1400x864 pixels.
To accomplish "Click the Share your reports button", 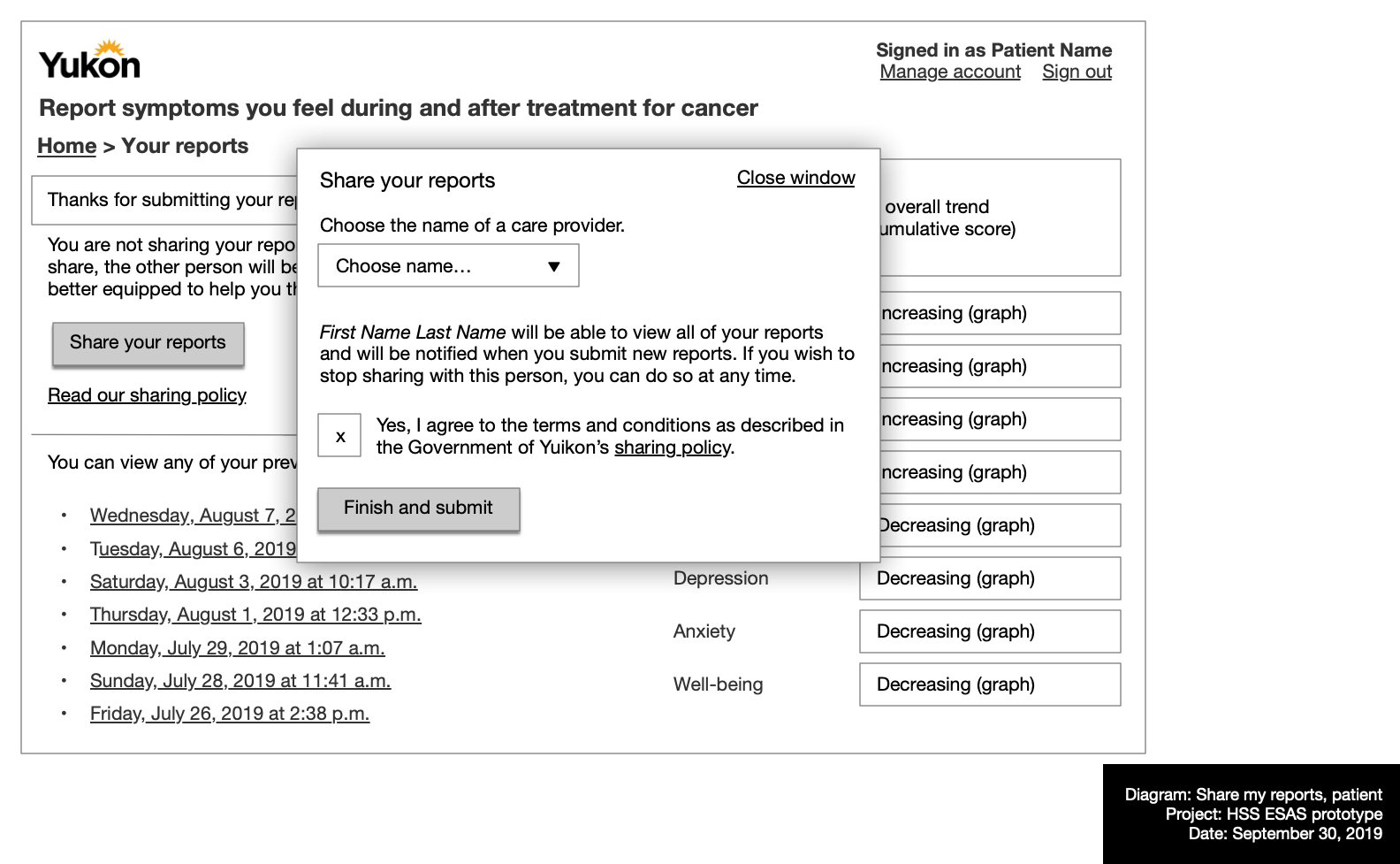I will click(x=148, y=343).
